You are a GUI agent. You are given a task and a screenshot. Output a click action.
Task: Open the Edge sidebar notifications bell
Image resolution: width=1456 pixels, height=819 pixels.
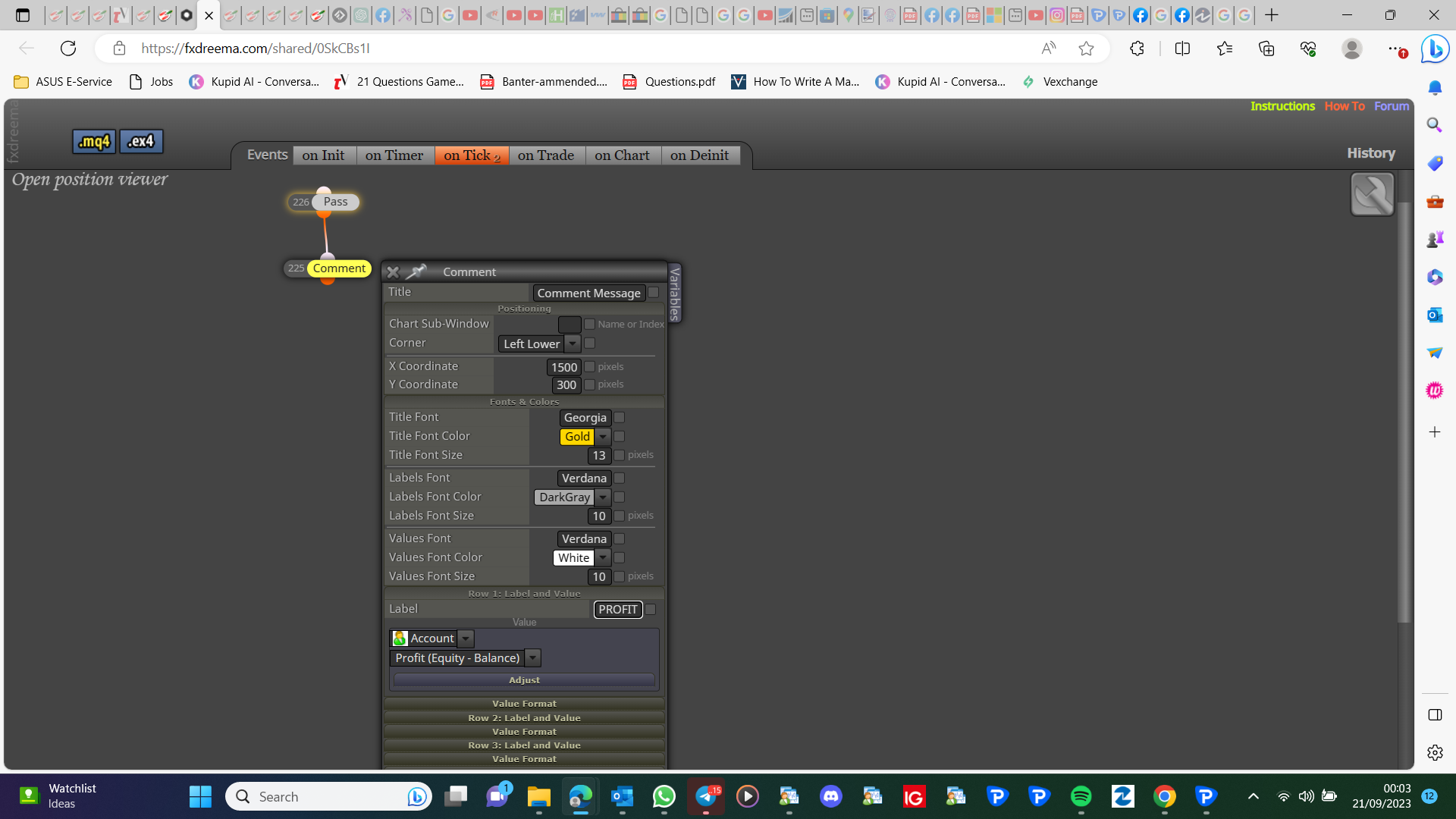tap(1434, 88)
